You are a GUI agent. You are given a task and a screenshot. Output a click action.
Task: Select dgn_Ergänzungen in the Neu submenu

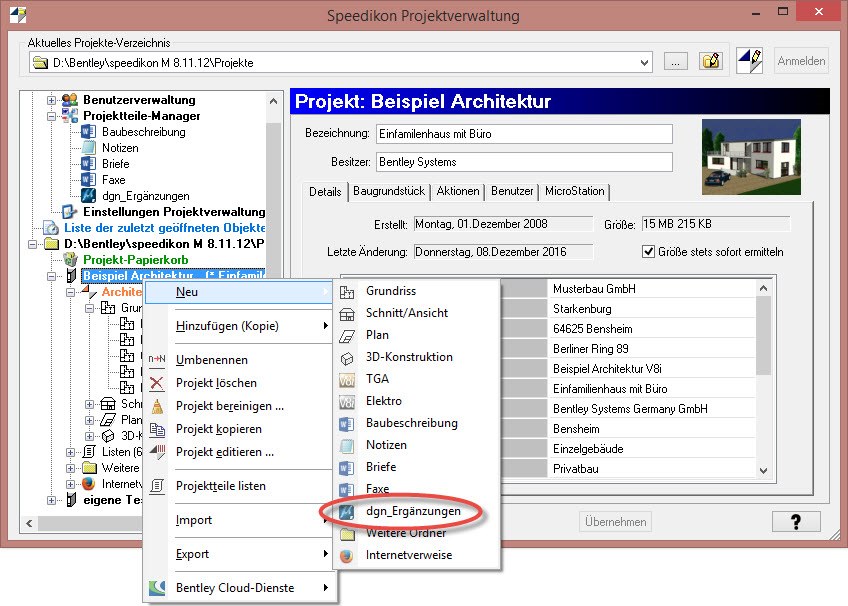(416, 511)
